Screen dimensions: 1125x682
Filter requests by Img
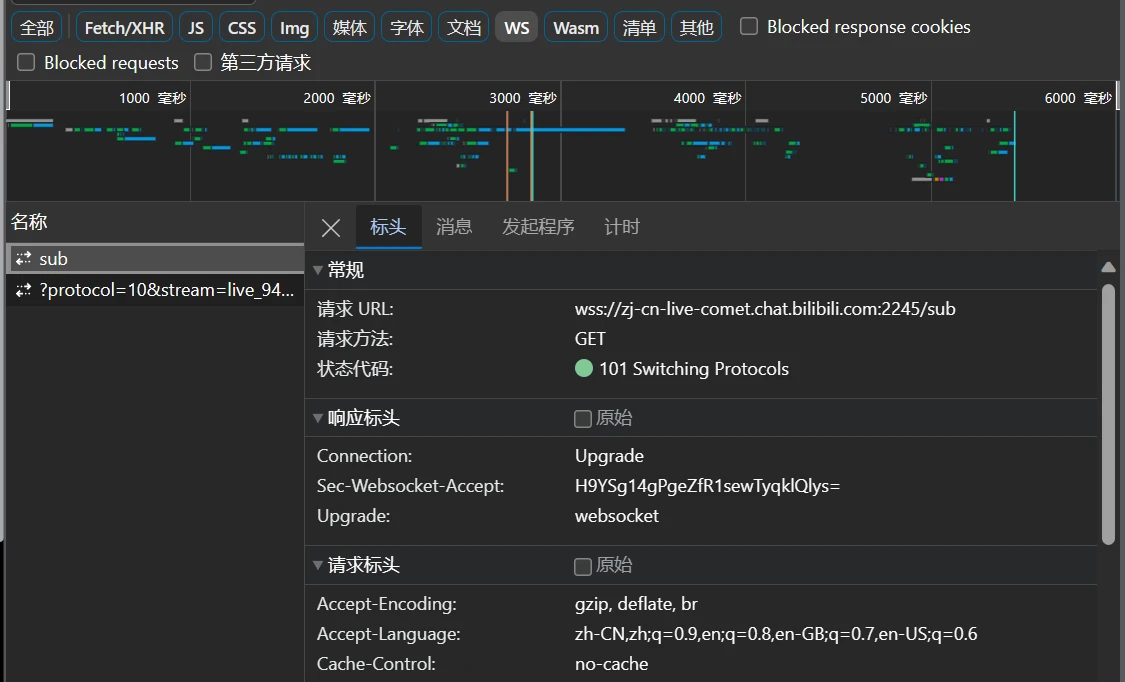pyautogui.click(x=294, y=28)
